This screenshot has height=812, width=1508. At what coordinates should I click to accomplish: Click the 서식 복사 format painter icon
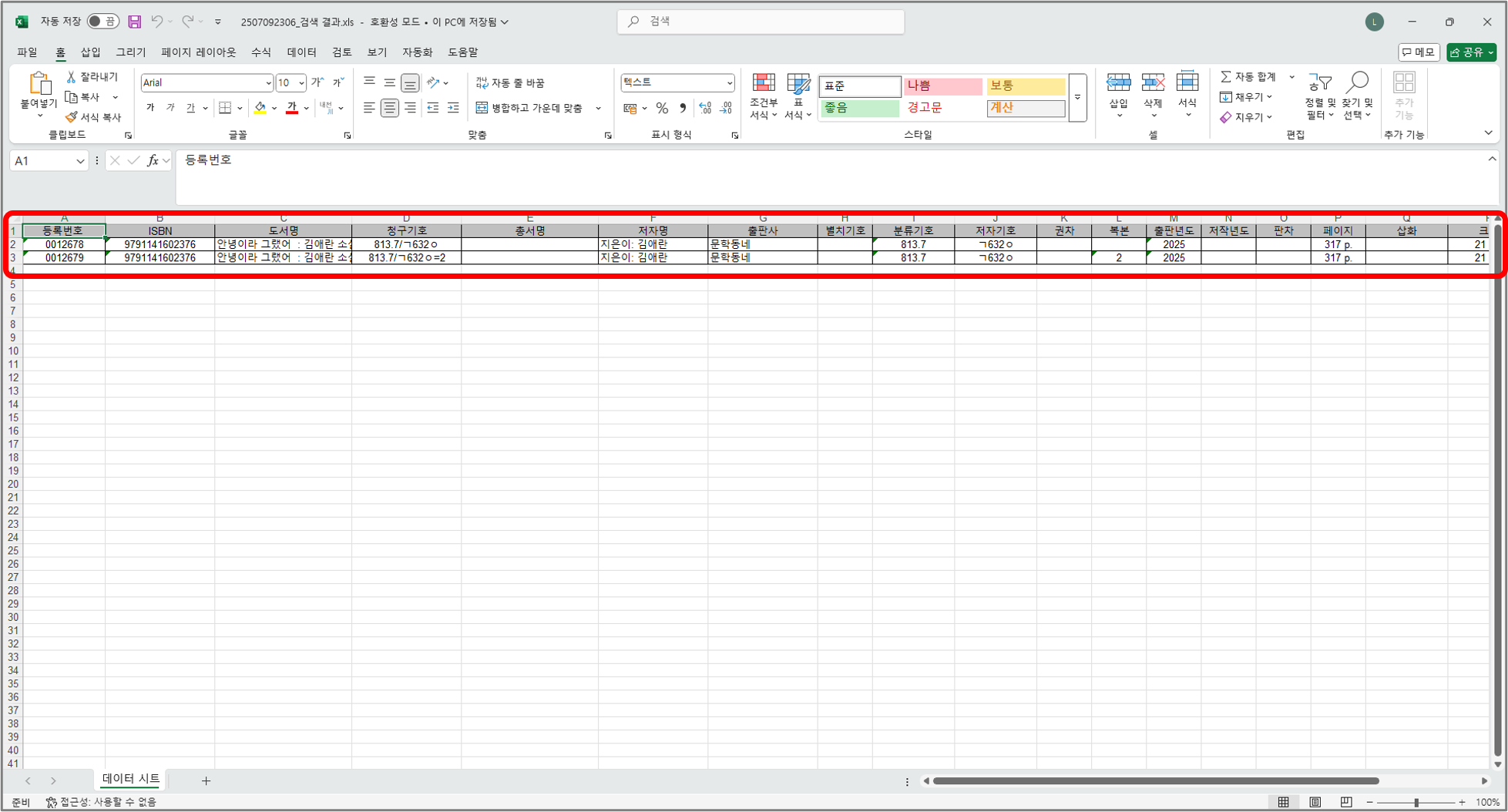pos(72,117)
